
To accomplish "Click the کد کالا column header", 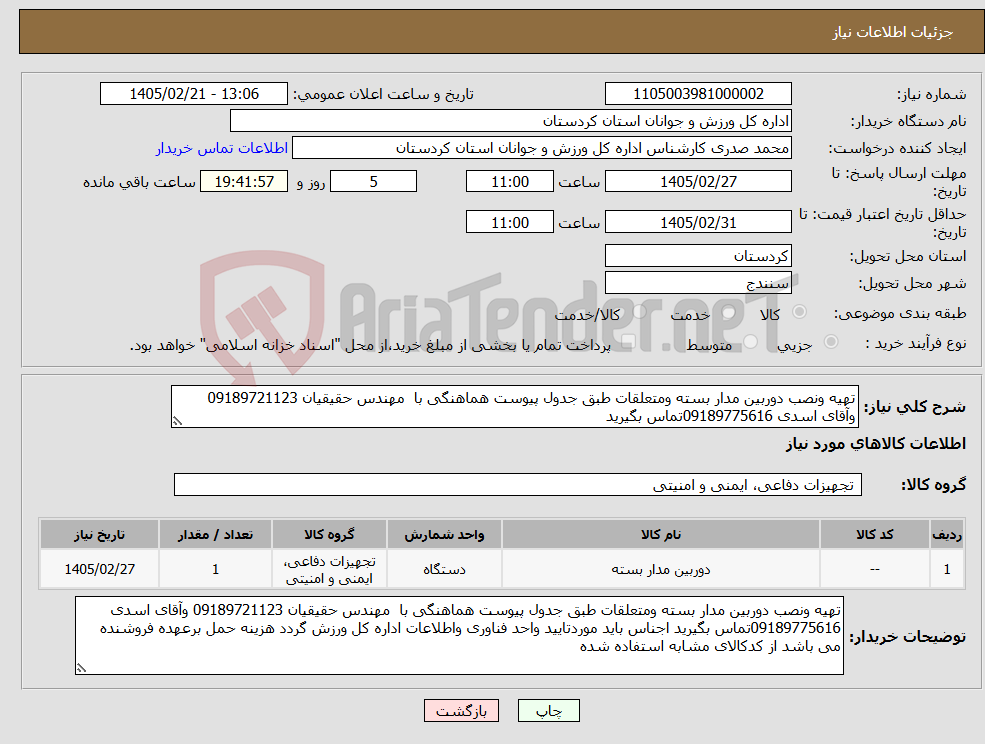I will (x=875, y=534).
